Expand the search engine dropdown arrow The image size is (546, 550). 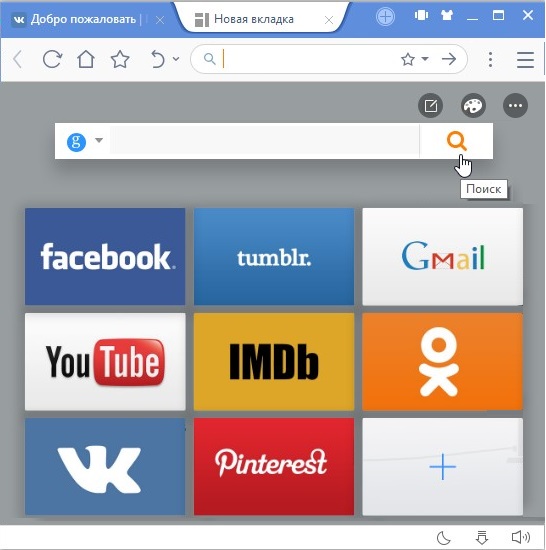click(99, 140)
